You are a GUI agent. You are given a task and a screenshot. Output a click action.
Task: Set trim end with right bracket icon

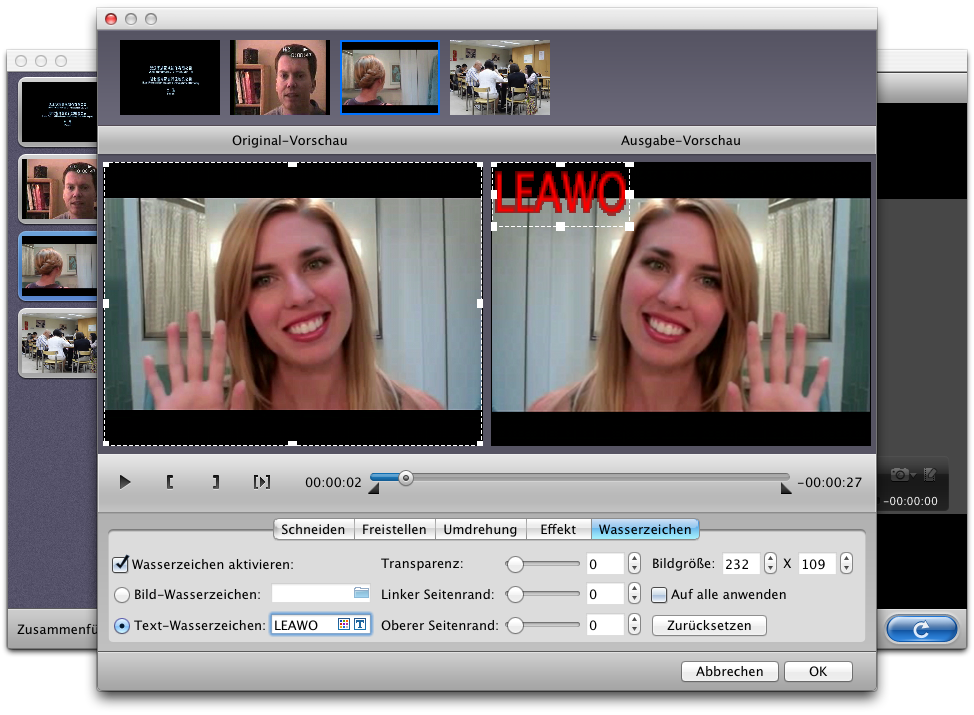pos(215,482)
